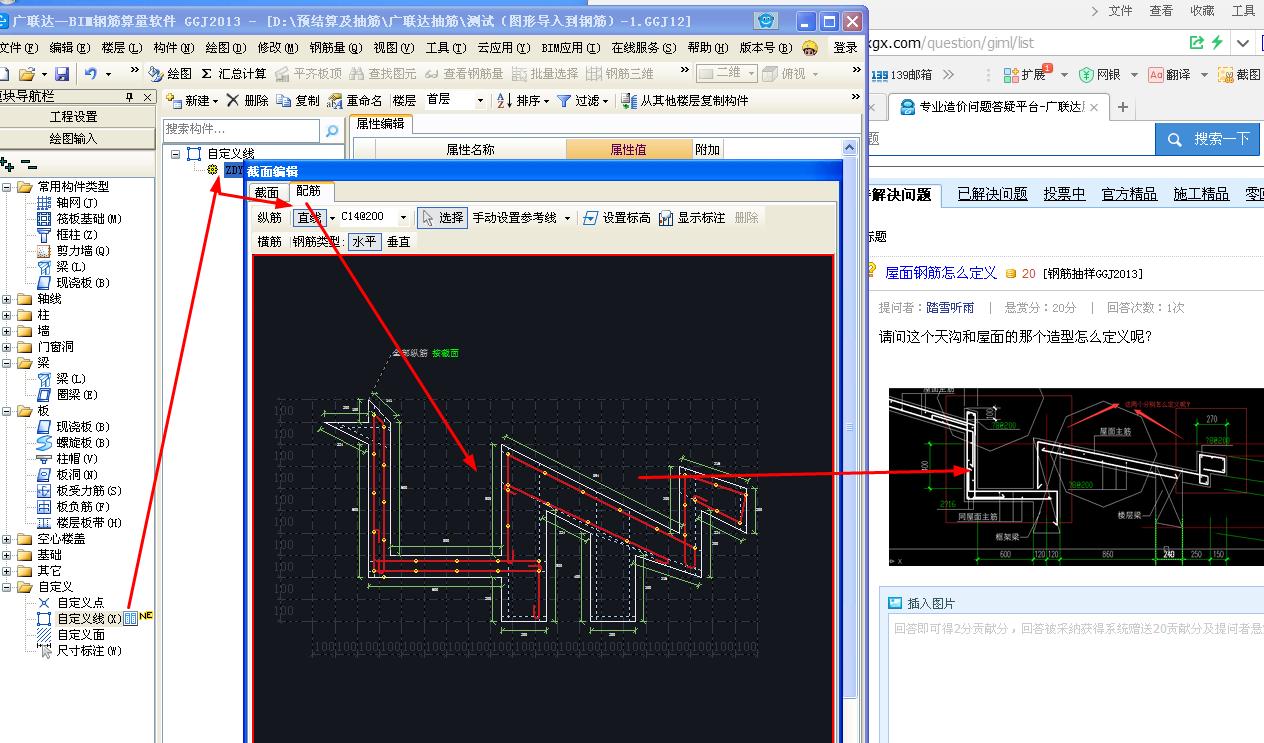Toggle the 直线 line drawing mode
The width and height of the screenshot is (1264, 743).
(x=309, y=217)
